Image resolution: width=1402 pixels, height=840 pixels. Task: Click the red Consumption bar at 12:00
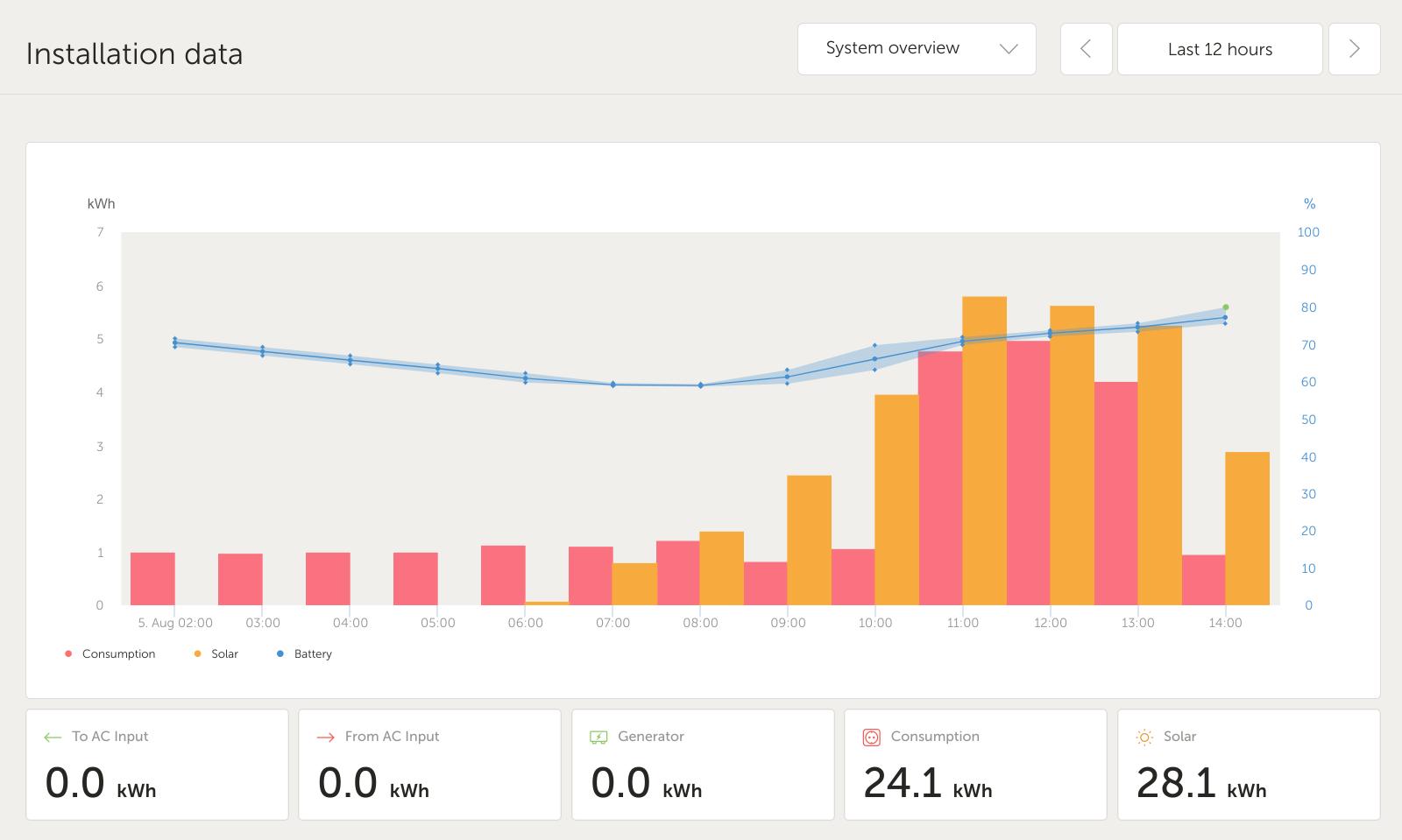pyautogui.click(x=1028, y=473)
